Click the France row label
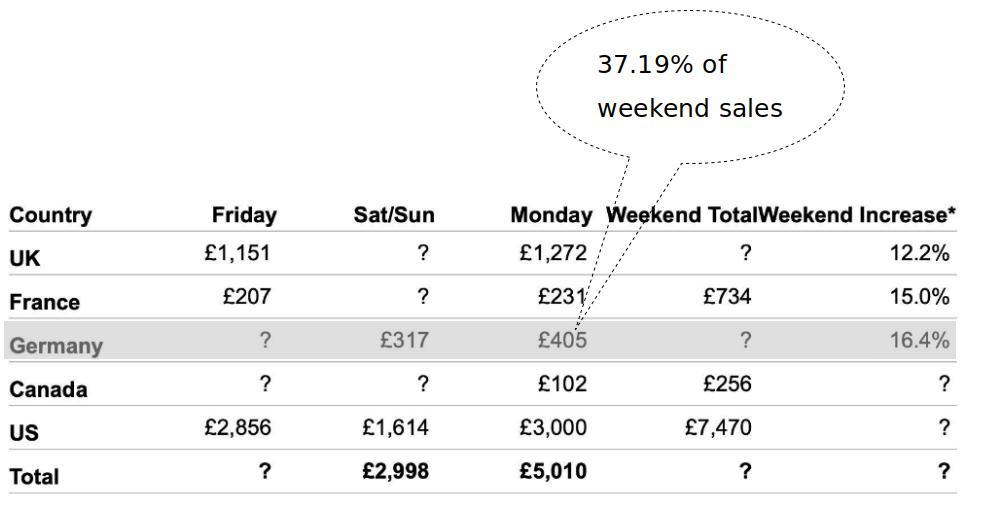The image size is (999, 507). (44, 302)
